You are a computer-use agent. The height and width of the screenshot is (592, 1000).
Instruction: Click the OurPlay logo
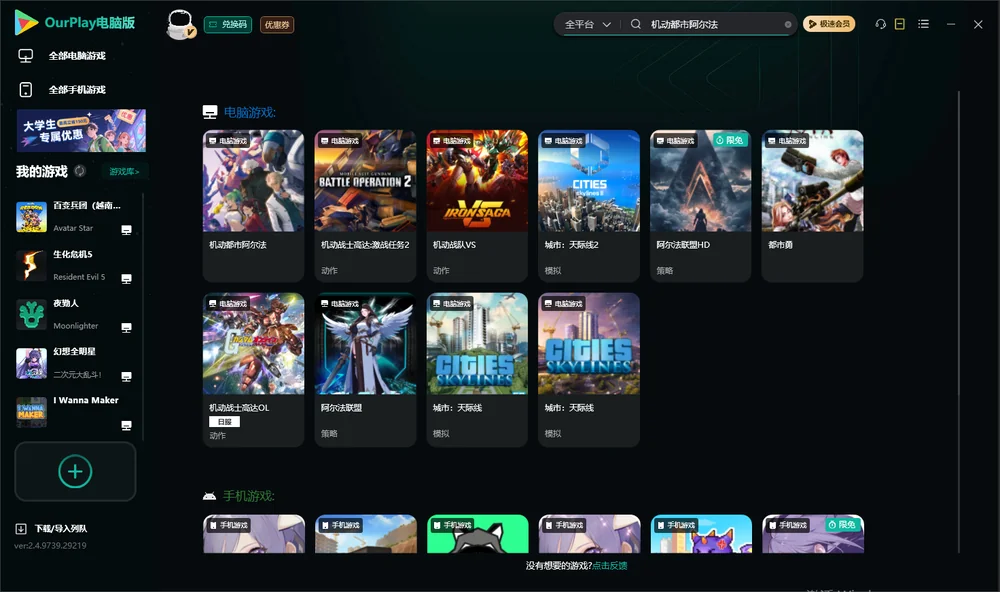point(75,22)
